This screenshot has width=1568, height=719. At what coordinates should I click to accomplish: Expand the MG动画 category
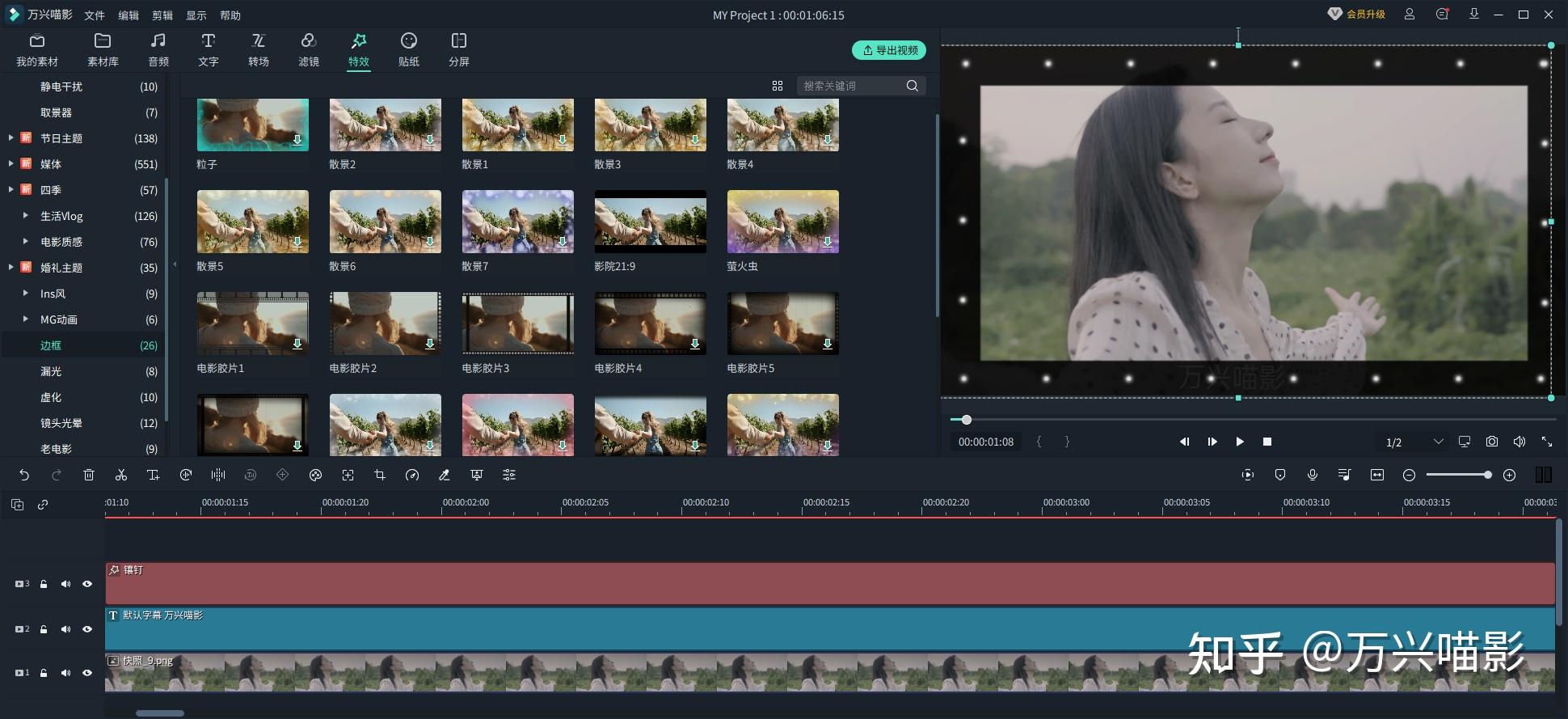coord(26,319)
